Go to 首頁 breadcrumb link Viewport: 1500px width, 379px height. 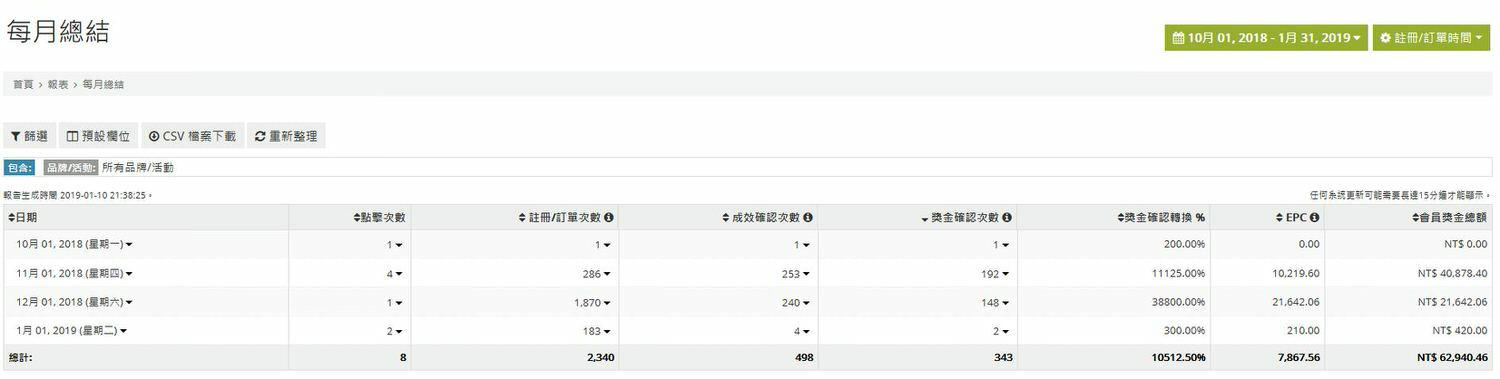point(24,85)
